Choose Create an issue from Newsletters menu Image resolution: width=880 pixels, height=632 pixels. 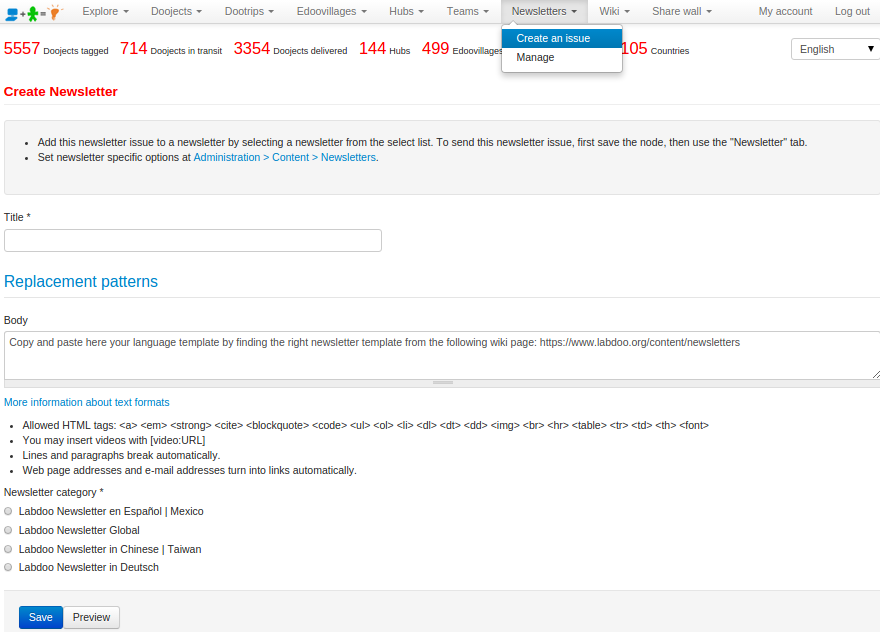point(562,38)
